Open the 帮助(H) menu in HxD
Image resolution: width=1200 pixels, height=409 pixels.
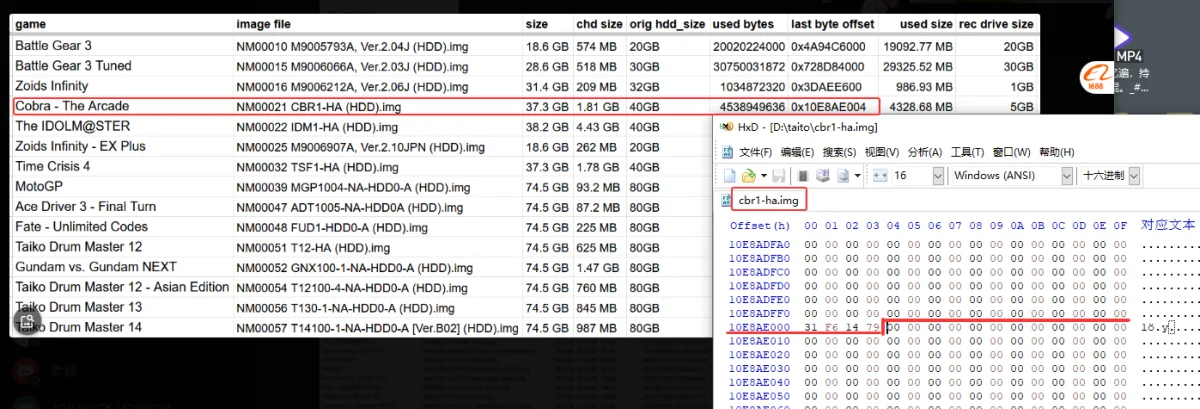(1056, 152)
